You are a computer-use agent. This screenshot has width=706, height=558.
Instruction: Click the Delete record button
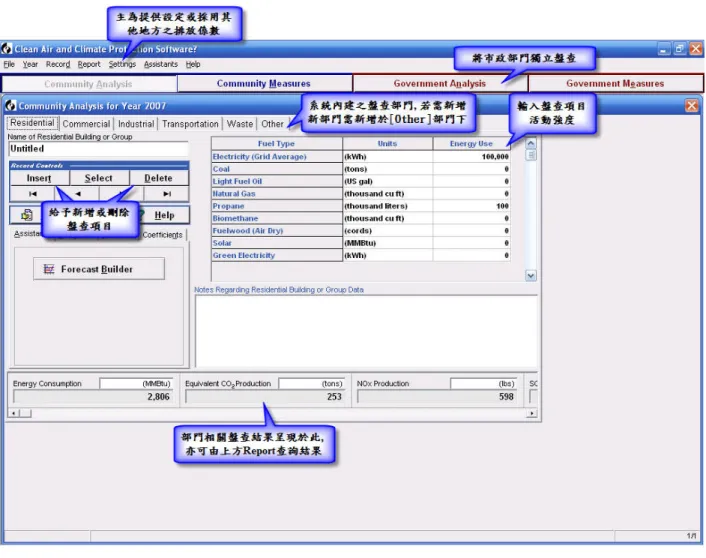[x=158, y=178]
